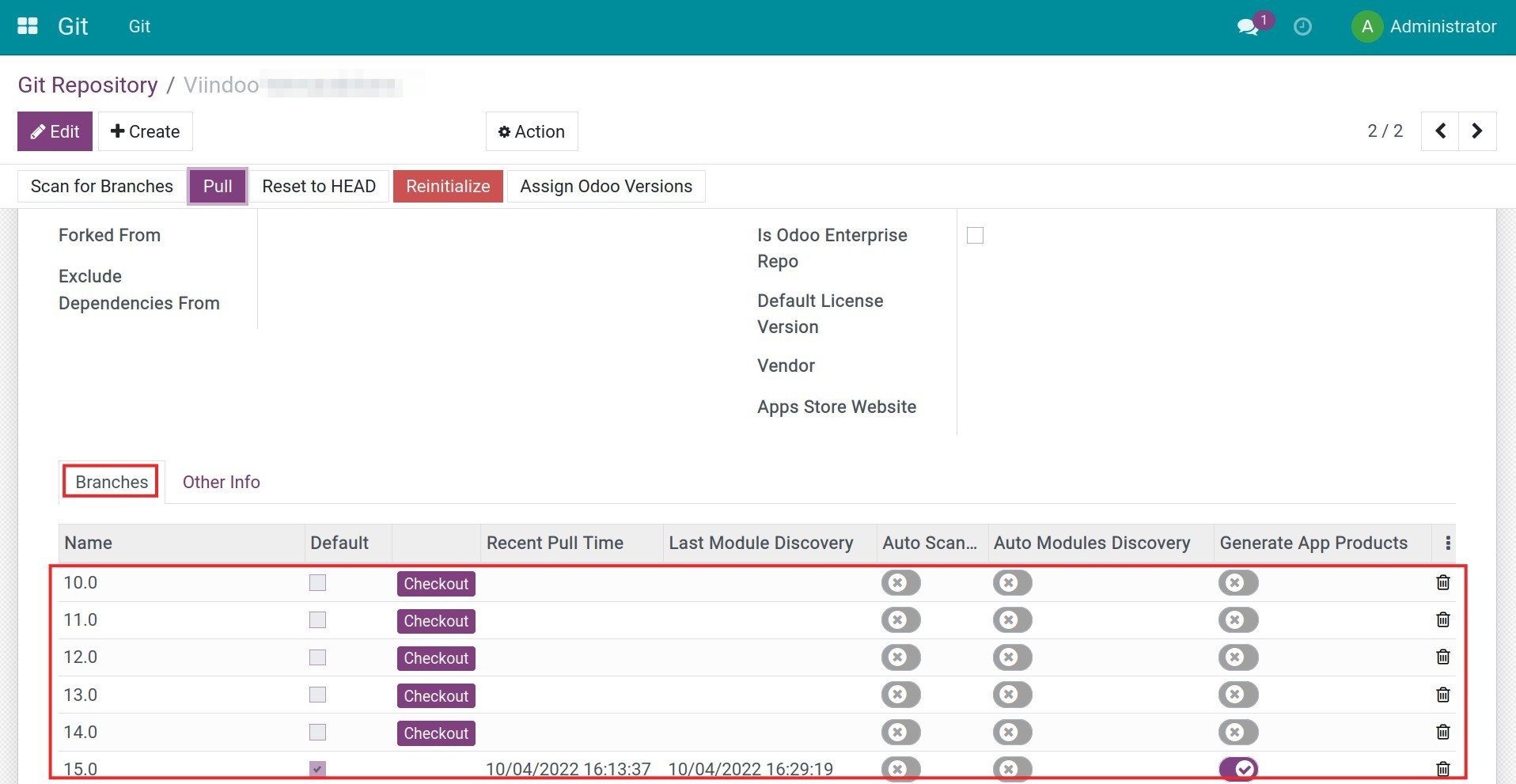Viewport: 1516px width, 784px height.
Task: Open the Administrator user menu
Action: pos(1424,27)
